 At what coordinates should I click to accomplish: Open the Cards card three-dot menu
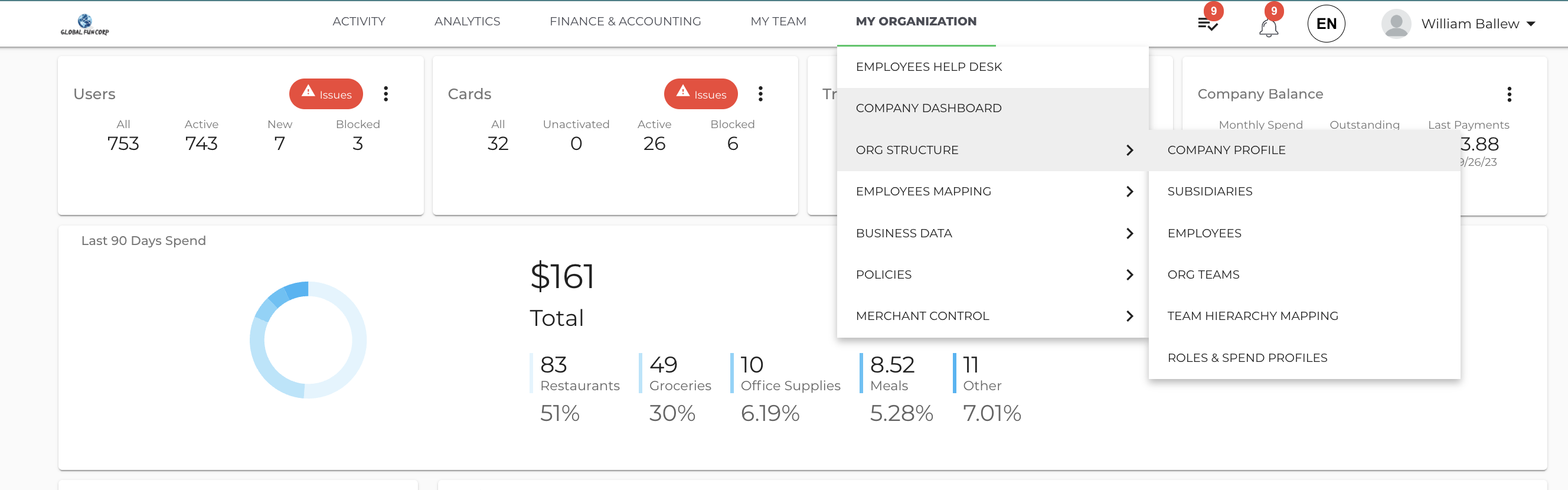pos(760,94)
